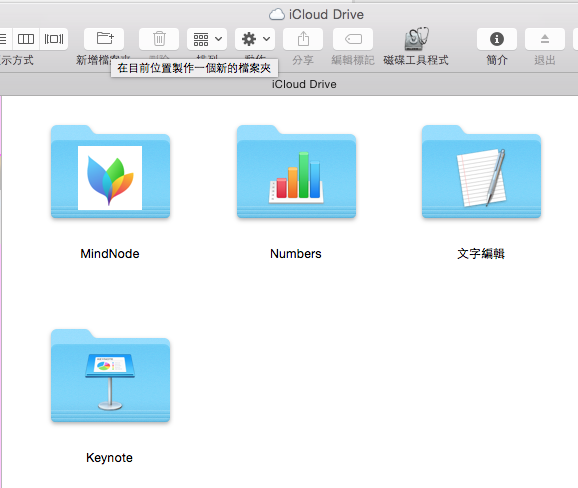Click the Share toolbar button
578x488 pixels.
click(303, 39)
